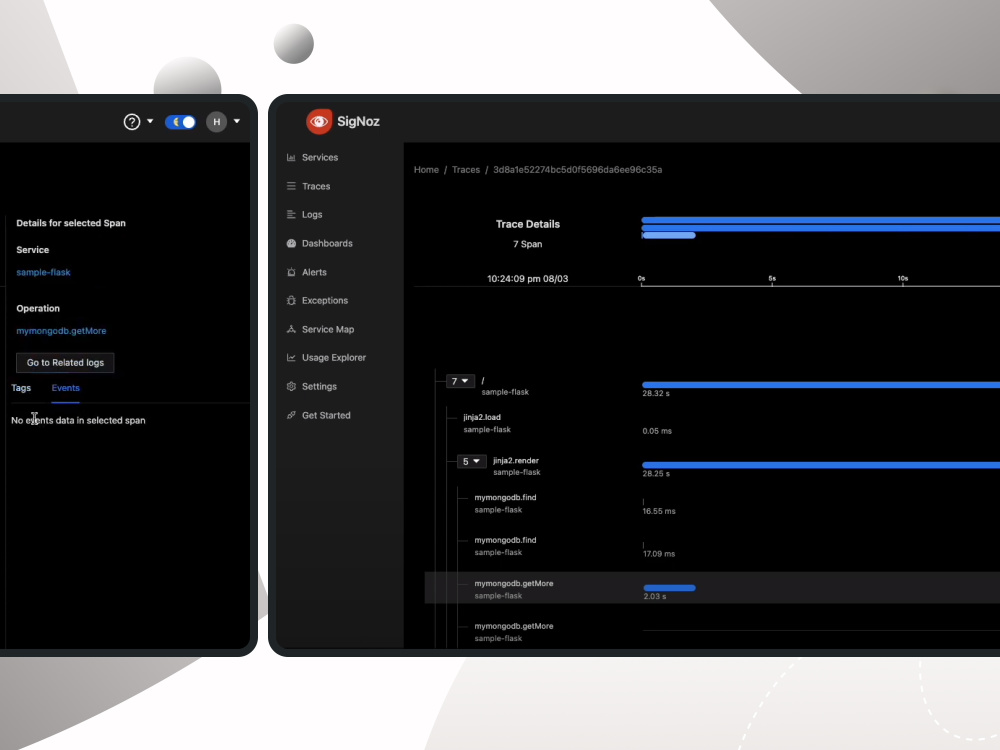Click the 5s timeline marker
This screenshot has width=1000, height=750.
coord(772,279)
